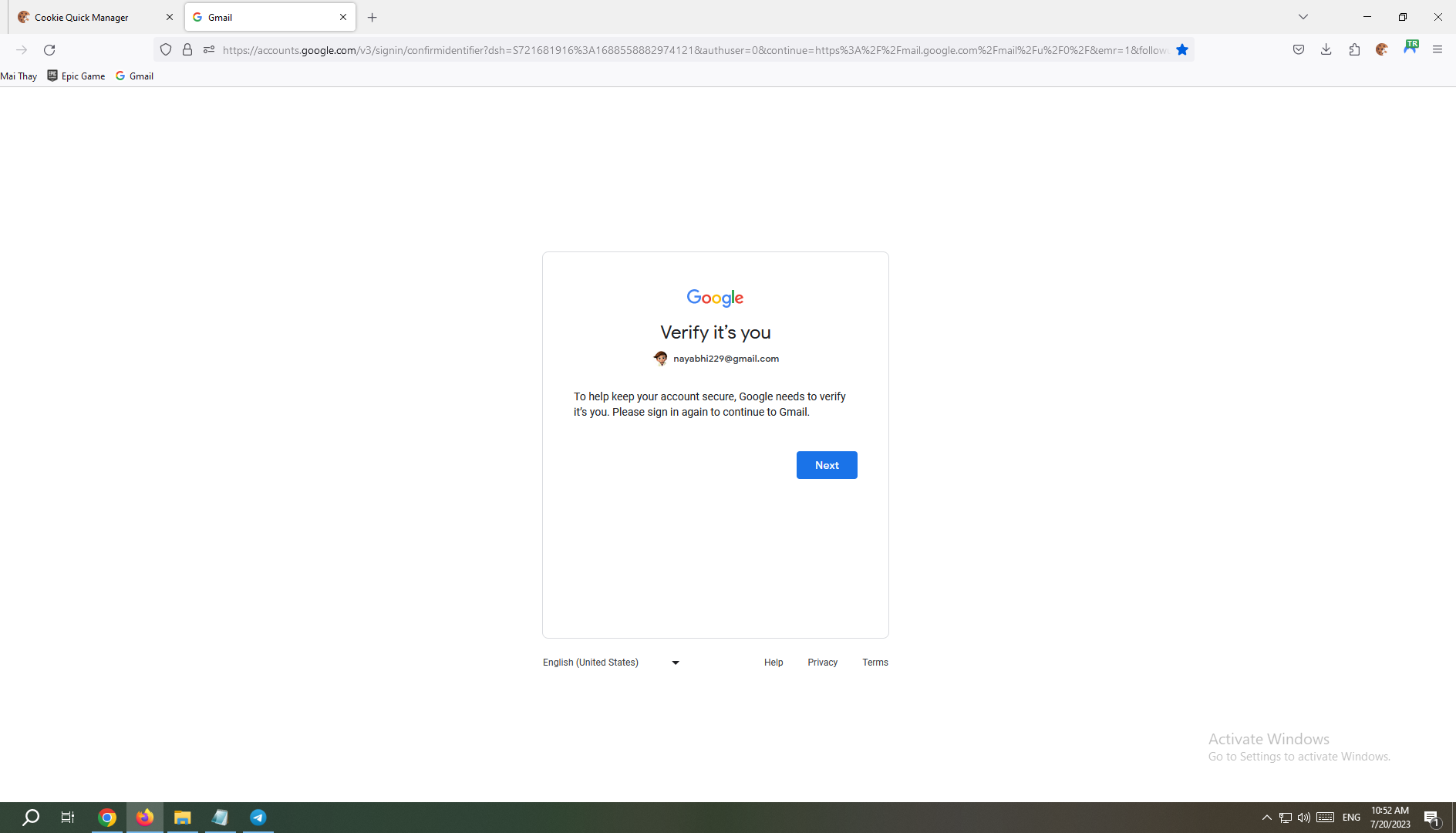Open the Firefox hamburger menu
The height and width of the screenshot is (833, 1456).
pyautogui.click(x=1437, y=50)
